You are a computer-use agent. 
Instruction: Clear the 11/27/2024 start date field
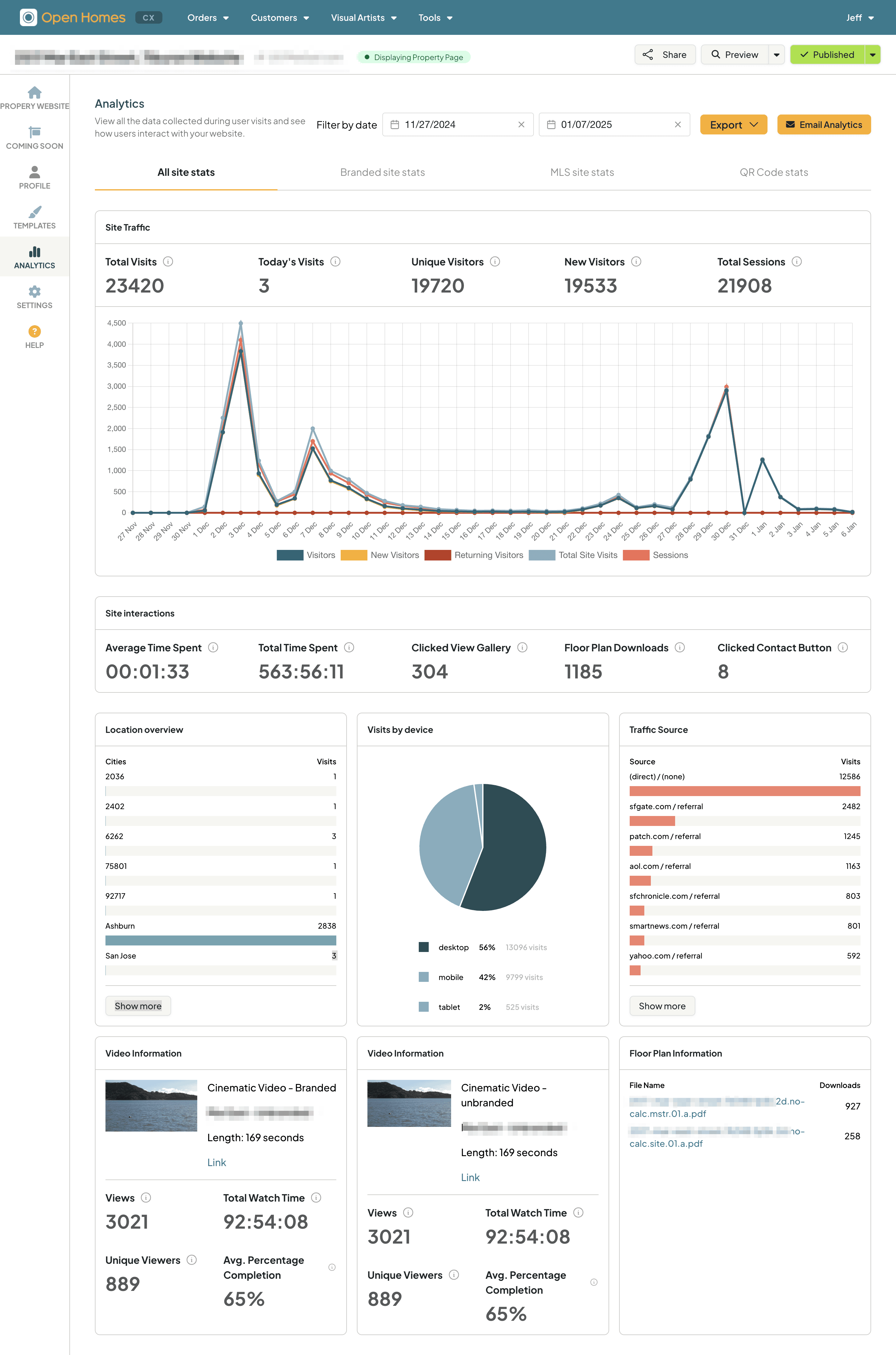521,124
